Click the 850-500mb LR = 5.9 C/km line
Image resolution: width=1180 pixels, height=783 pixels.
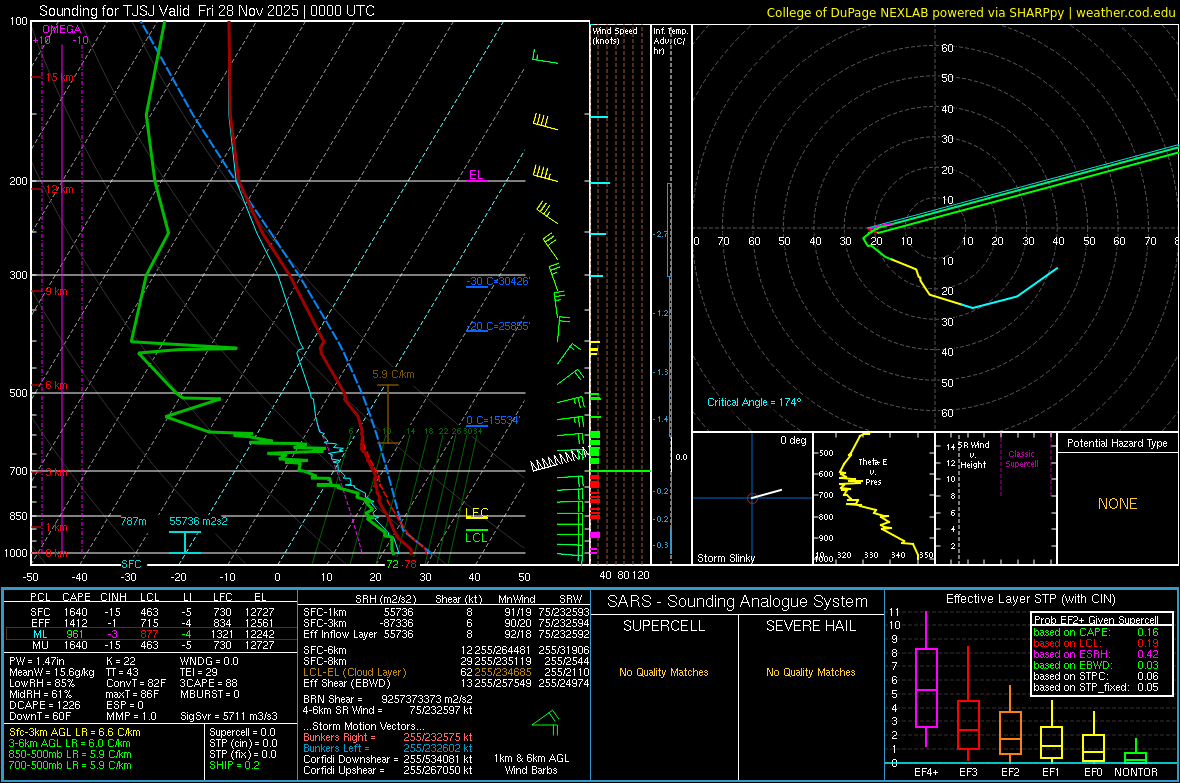click(x=70, y=754)
